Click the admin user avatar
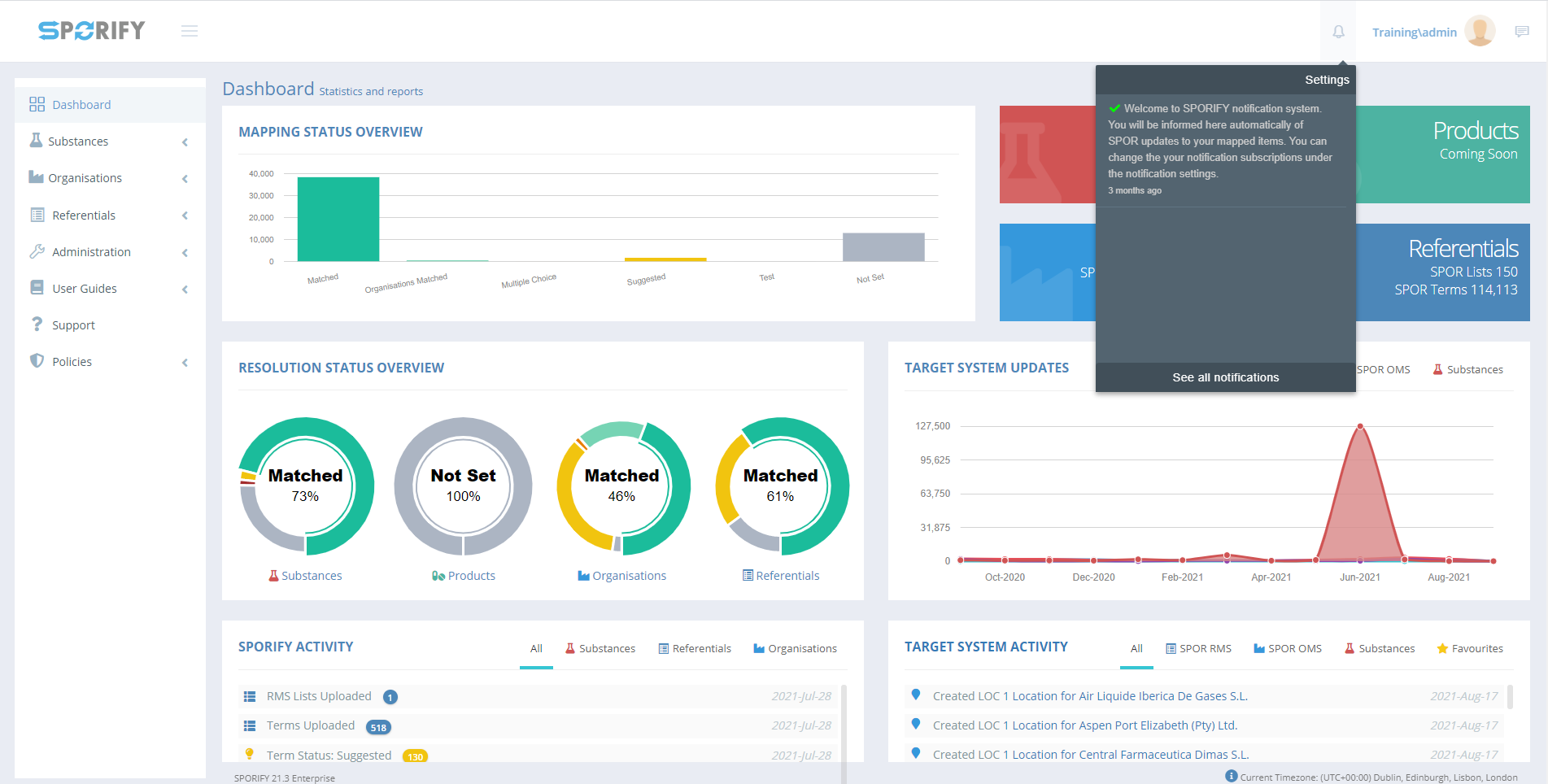The height and width of the screenshot is (784, 1548). (1479, 32)
